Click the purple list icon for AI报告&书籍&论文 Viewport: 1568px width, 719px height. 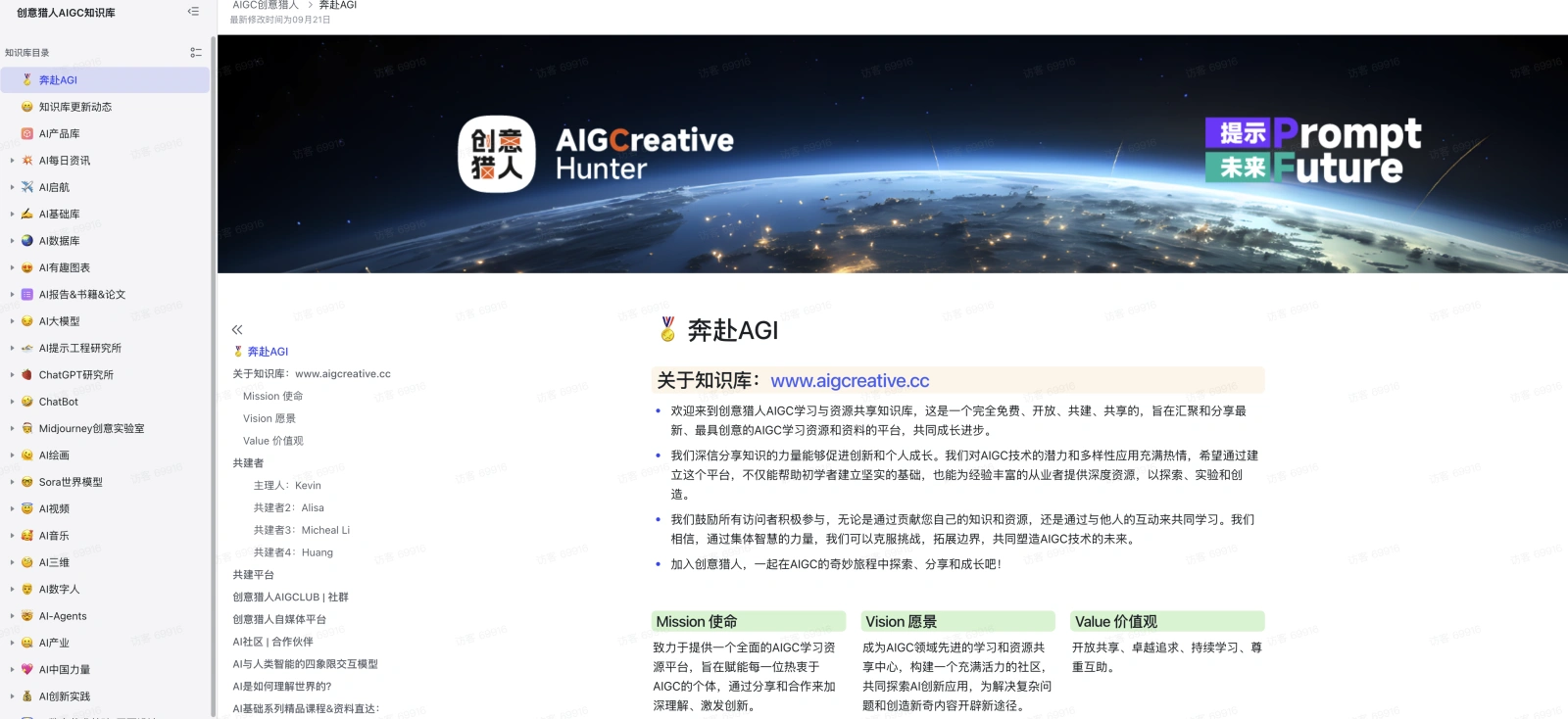[27, 294]
